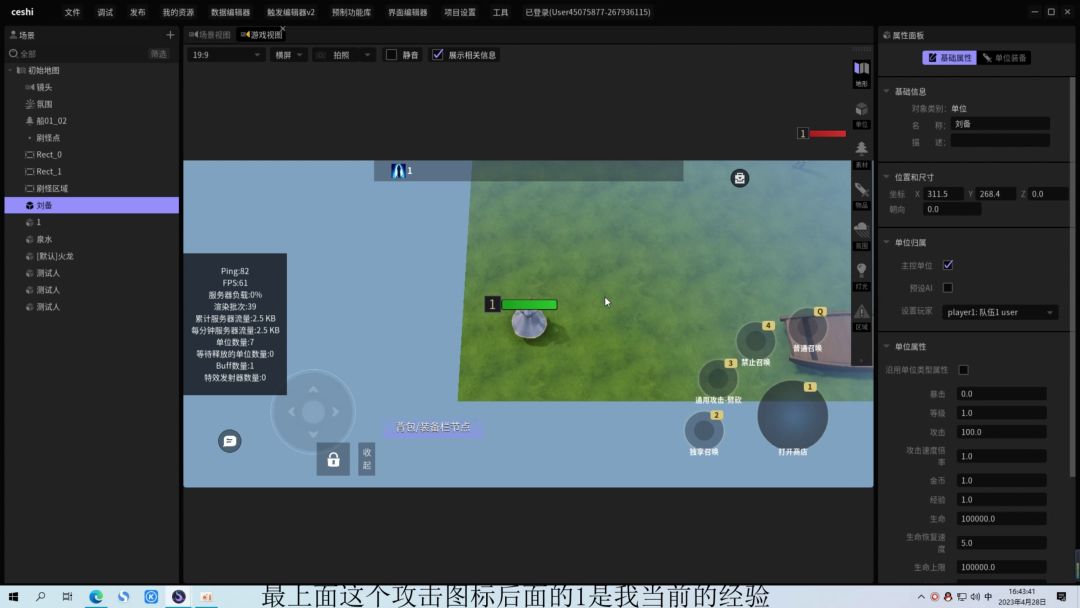Open the chat bubble icon in game view
Image resolution: width=1080 pixels, height=608 pixels.
coord(230,441)
